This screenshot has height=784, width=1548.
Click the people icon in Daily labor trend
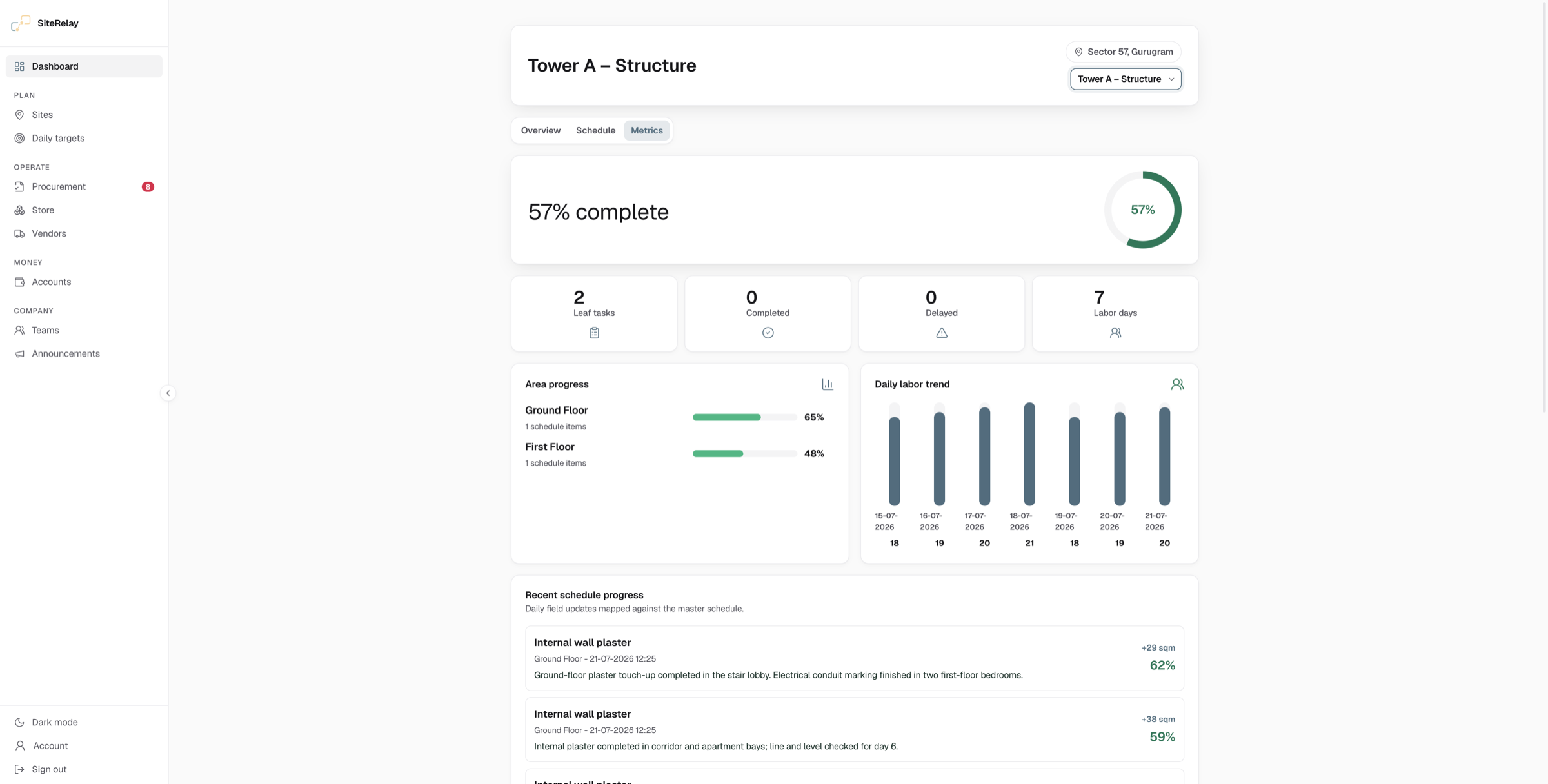[1177, 384]
